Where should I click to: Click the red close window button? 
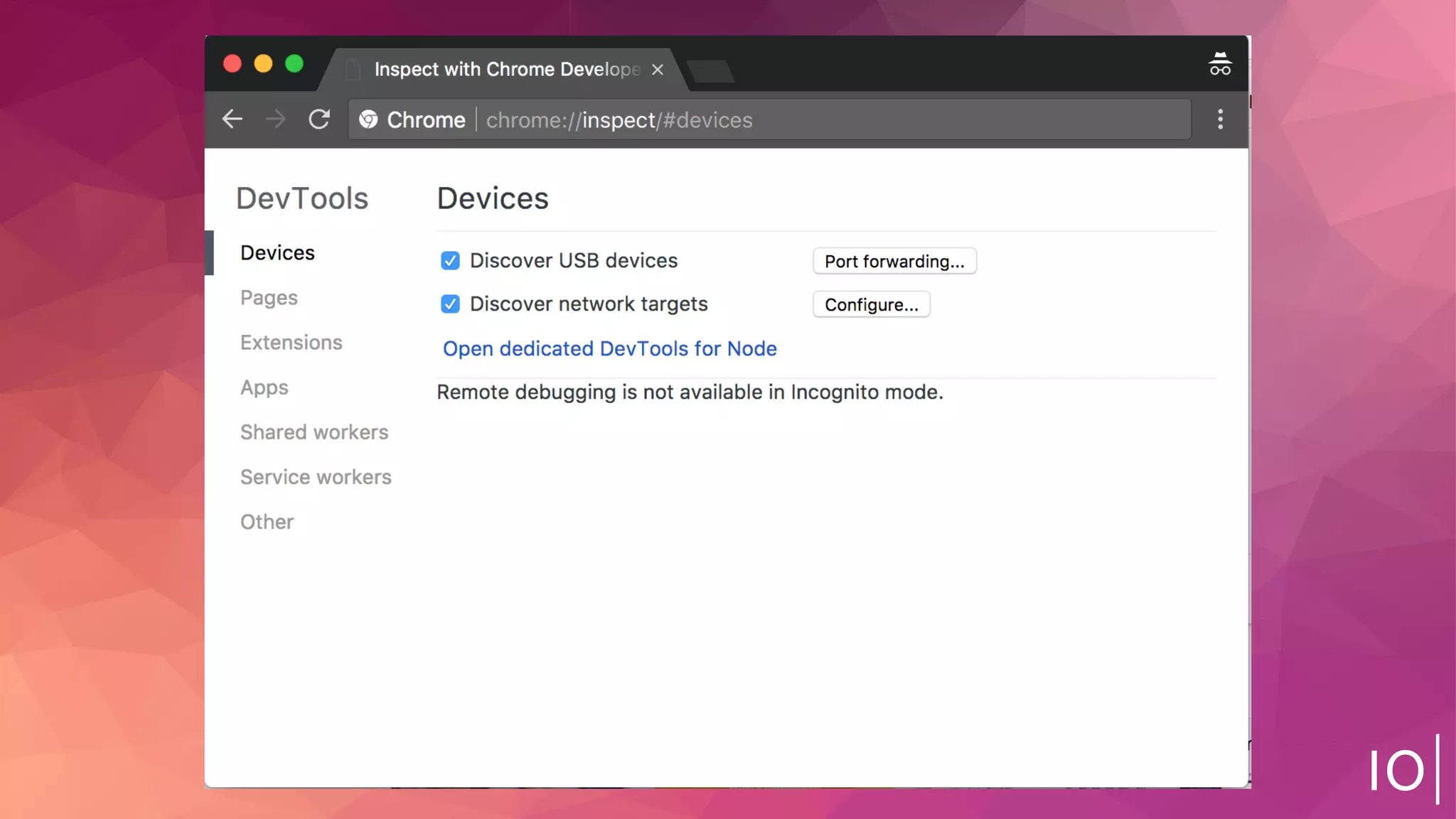[232, 64]
